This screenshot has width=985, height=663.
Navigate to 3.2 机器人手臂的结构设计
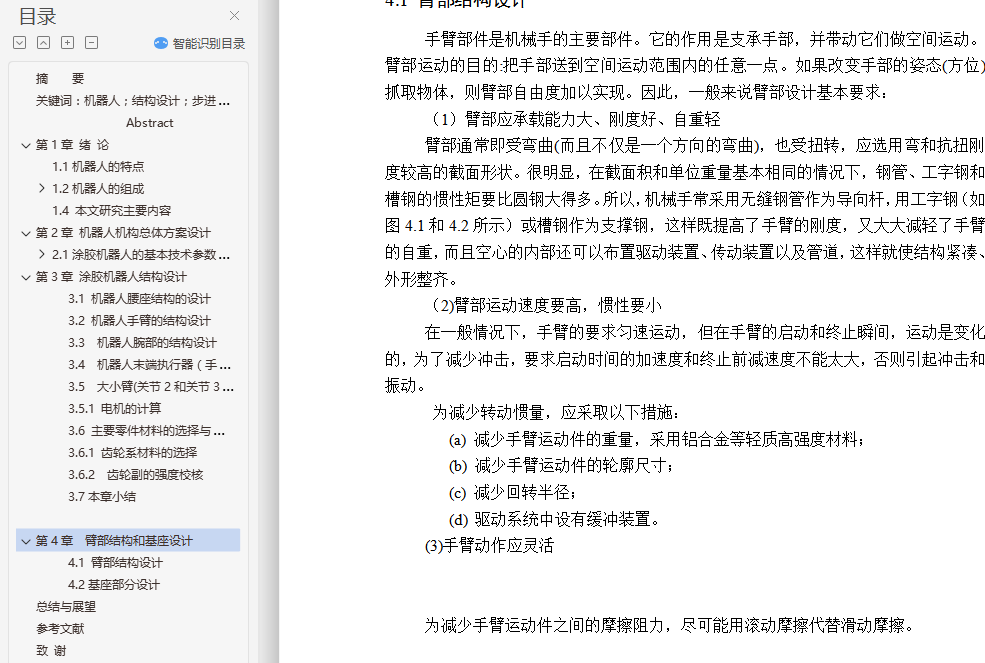(x=139, y=321)
